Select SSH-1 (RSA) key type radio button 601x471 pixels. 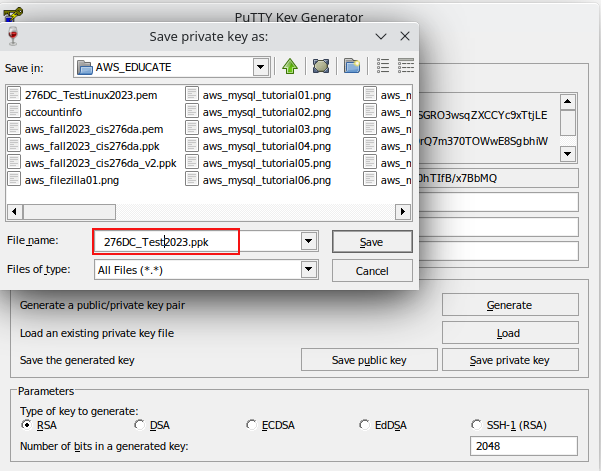click(476, 425)
